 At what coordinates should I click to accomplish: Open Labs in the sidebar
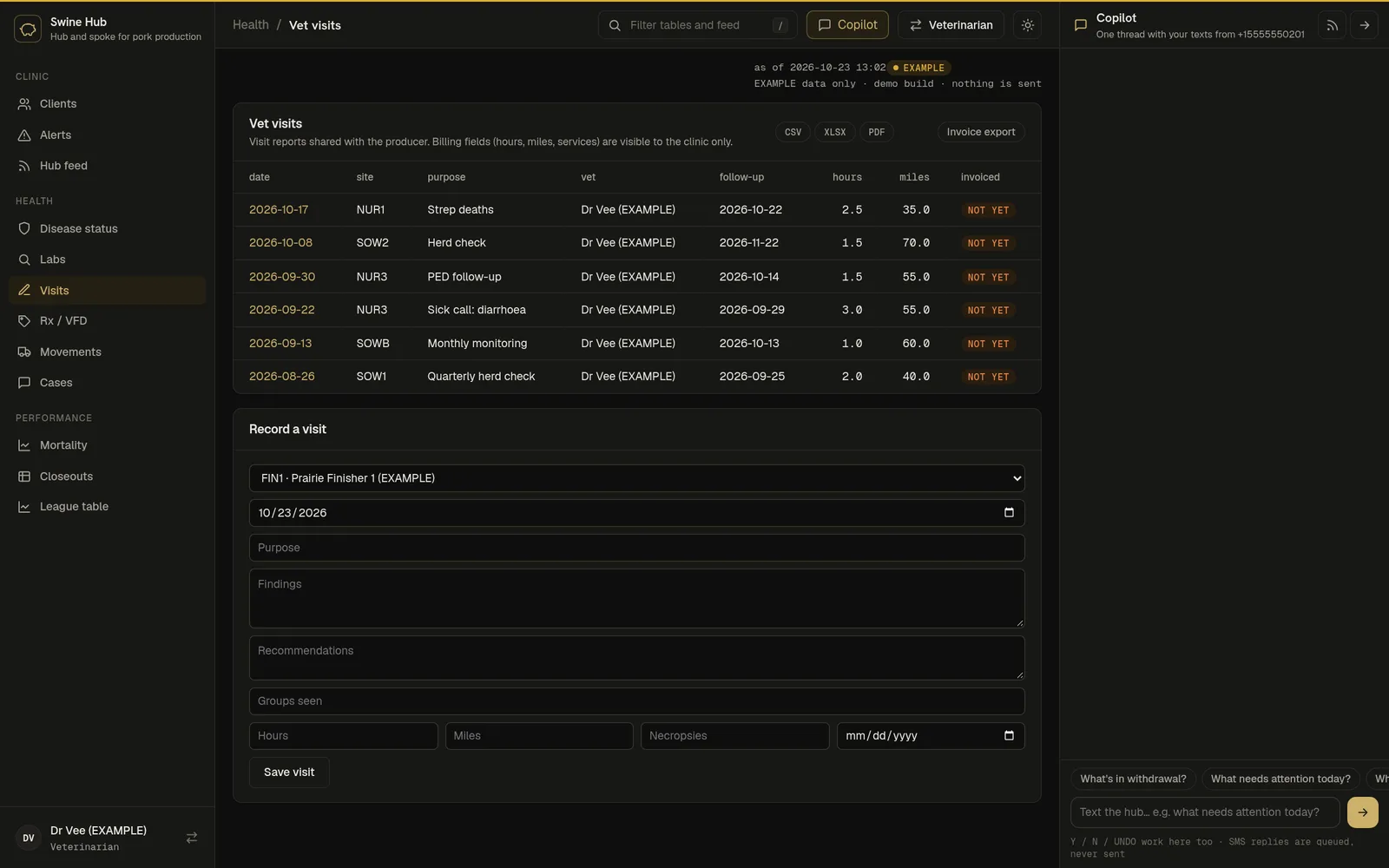pyautogui.click(x=107, y=260)
